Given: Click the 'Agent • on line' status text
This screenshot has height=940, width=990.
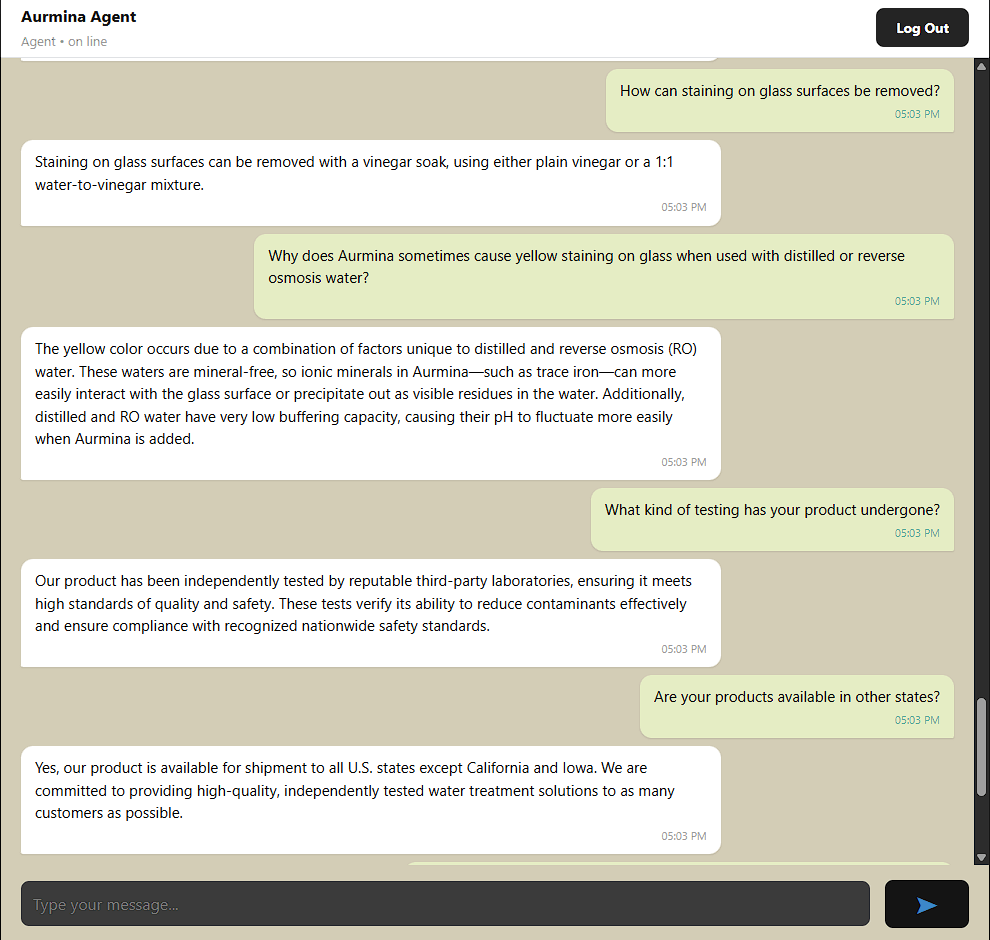Looking at the screenshot, I should [64, 42].
